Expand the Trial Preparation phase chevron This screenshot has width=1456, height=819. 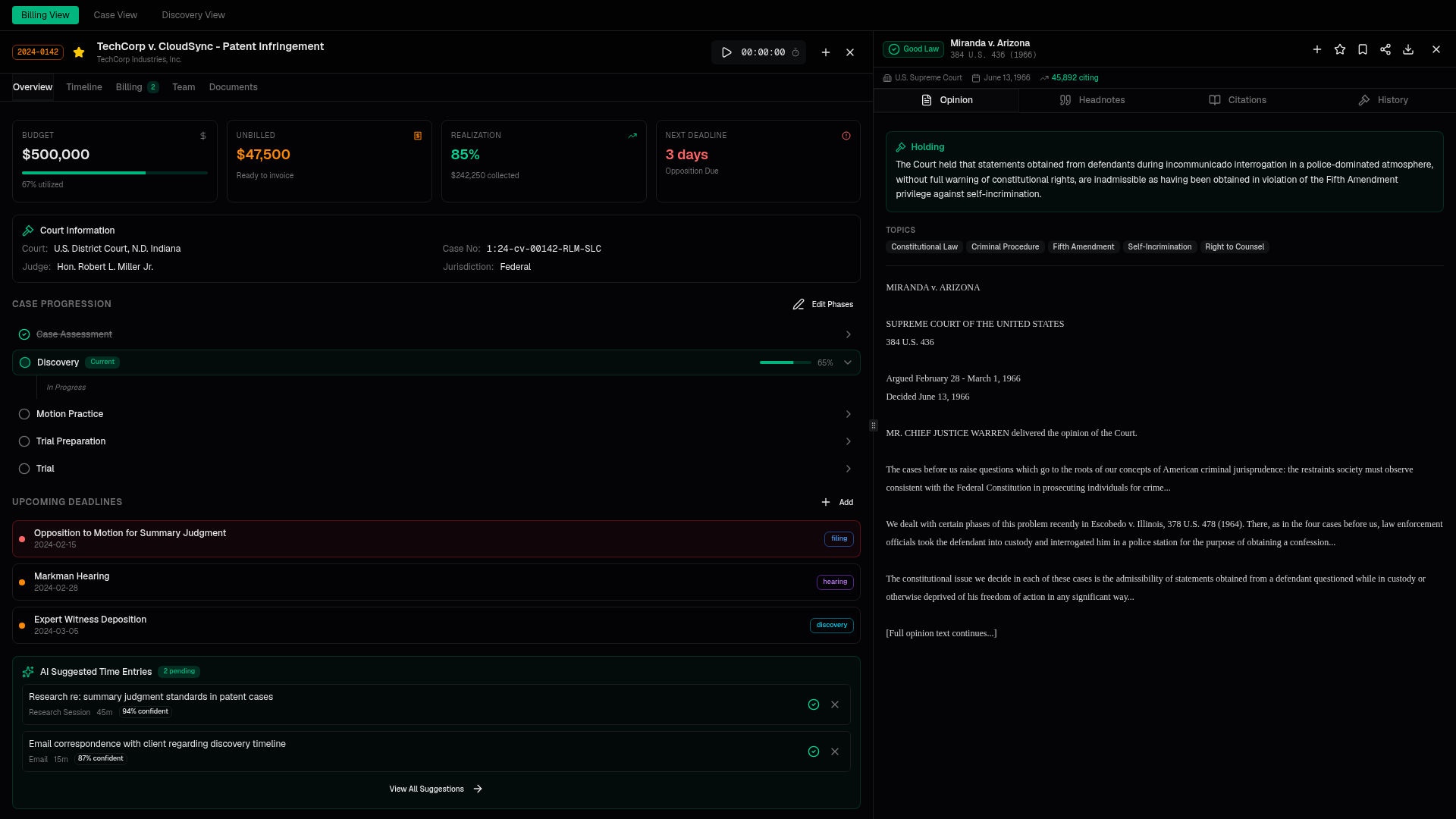848,441
